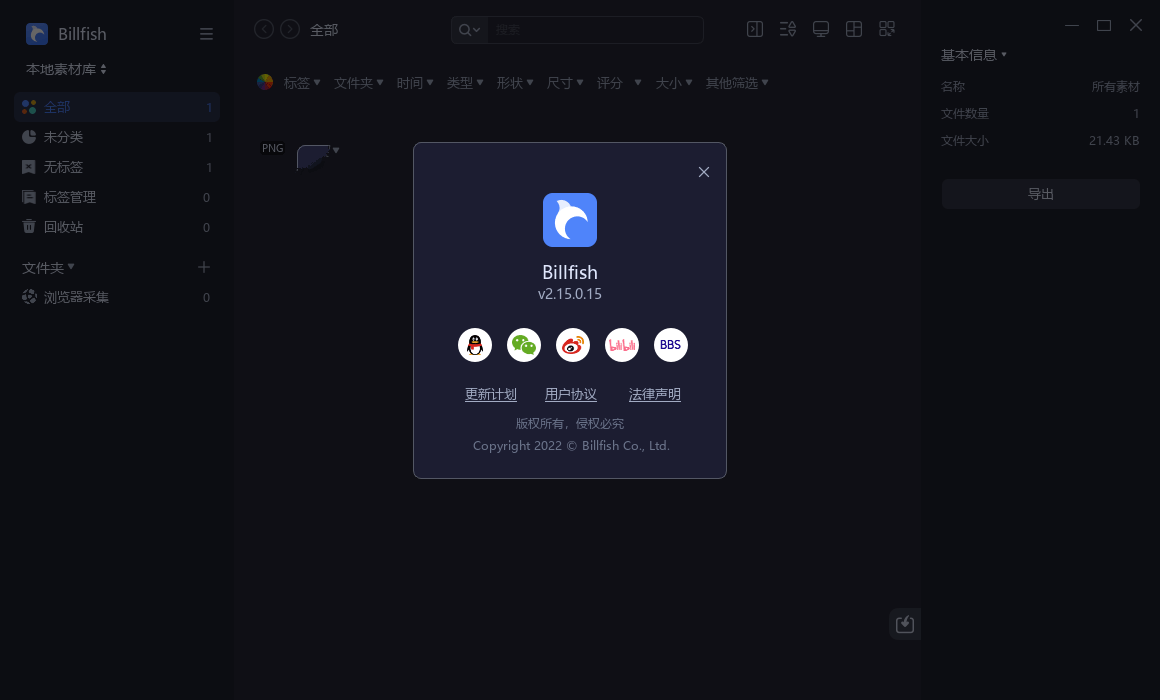The image size is (1160, 700).
Task: Click the BBS community icon
Action: tap(671, 345)
